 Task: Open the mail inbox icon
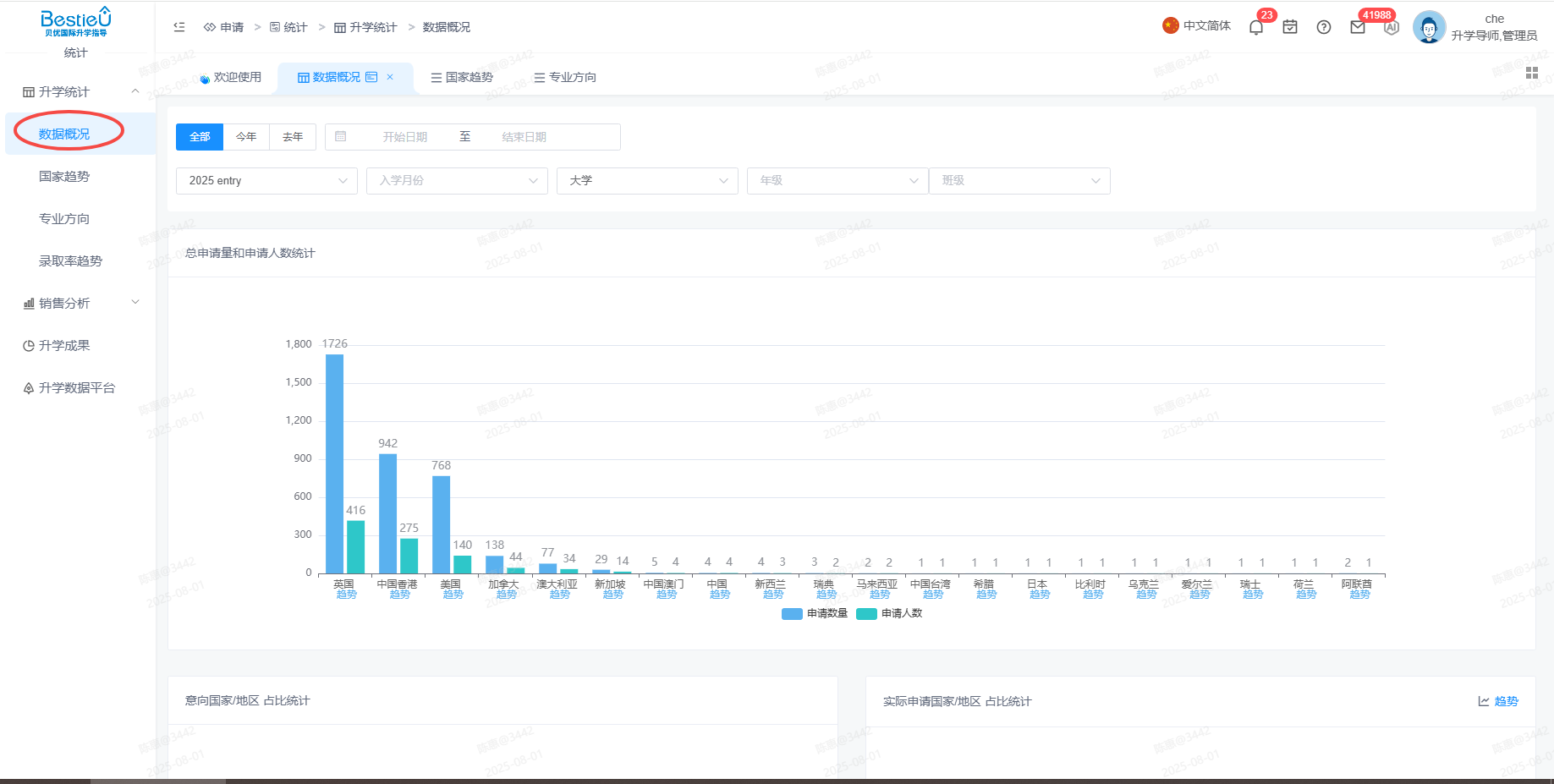pyautogui.click(x=1358, y=27)
